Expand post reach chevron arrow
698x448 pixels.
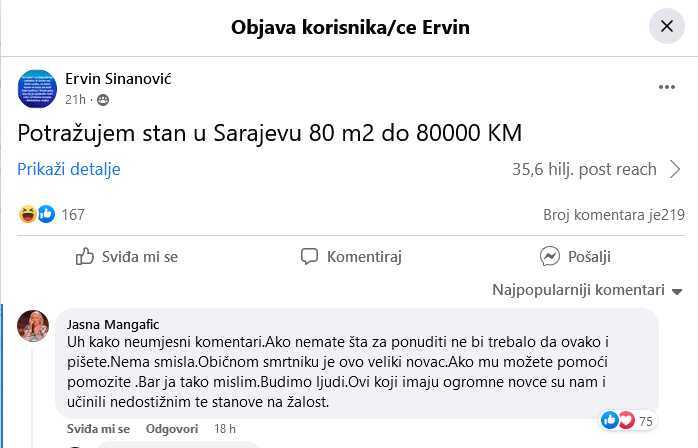[x=675, y=169]
